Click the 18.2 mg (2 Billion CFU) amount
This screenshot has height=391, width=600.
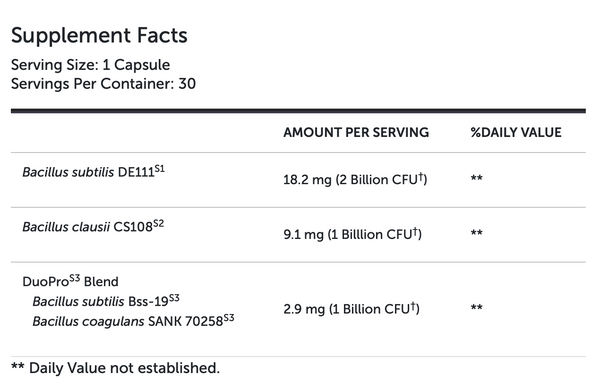tap(355, 179)
